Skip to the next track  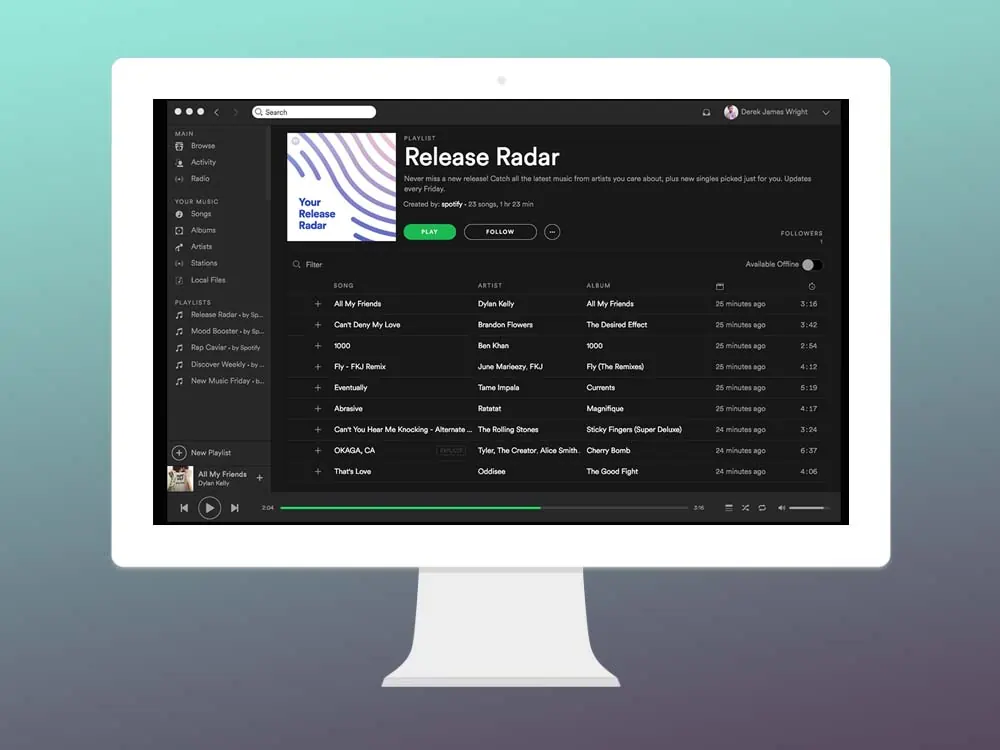pyautogui.click(x=235, y=508)
